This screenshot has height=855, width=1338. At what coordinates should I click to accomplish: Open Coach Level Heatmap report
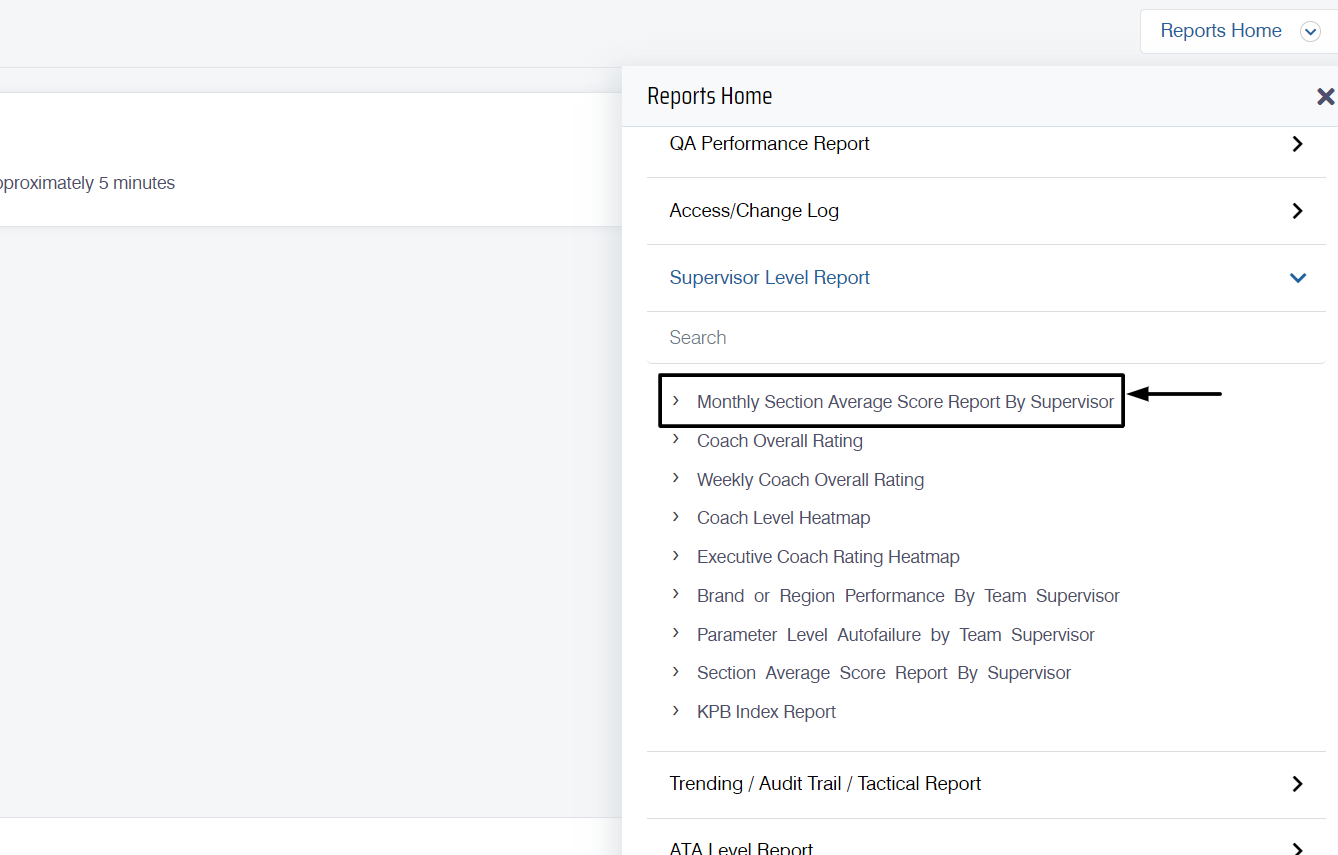tap(783, 518)
